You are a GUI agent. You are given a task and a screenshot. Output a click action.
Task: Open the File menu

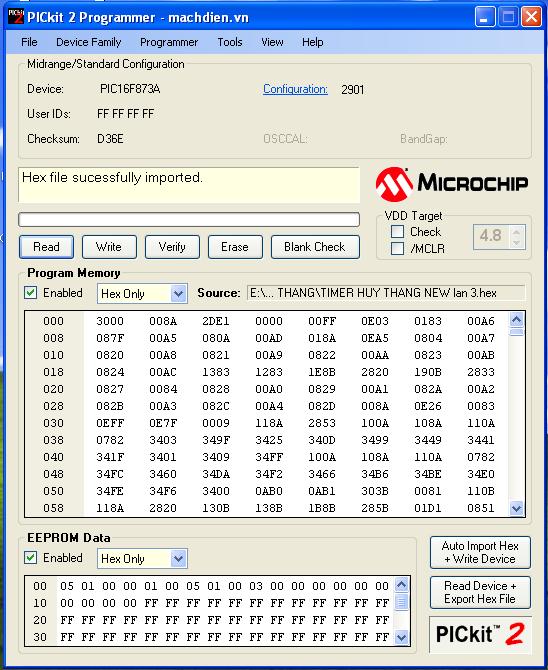tap(29, 42)
